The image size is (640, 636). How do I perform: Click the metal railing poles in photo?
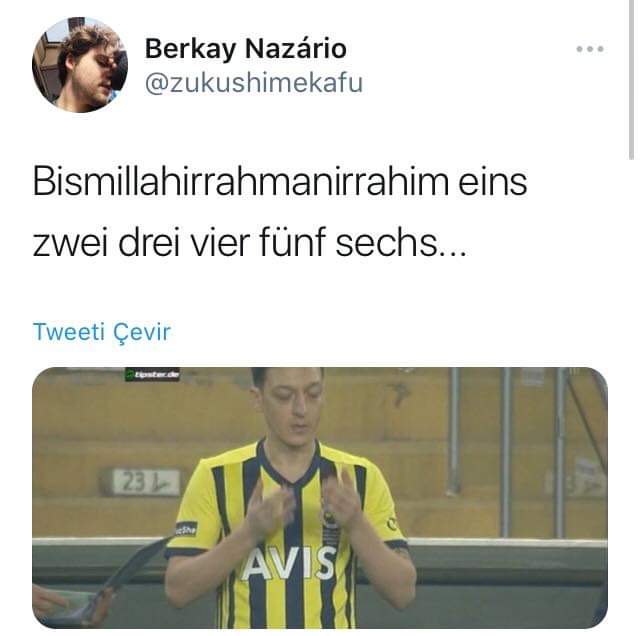pyautogui.click(x=506, y=449)
